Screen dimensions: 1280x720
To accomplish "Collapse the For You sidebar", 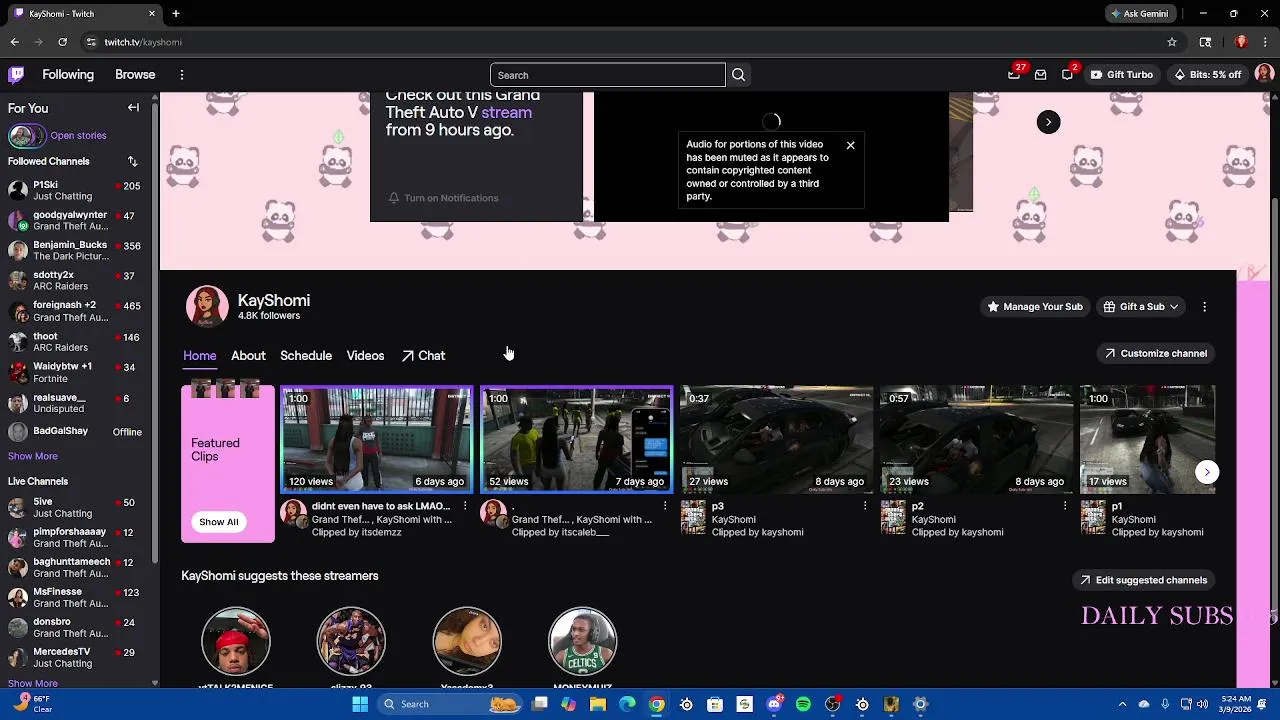I will click(x=133, y=108).
